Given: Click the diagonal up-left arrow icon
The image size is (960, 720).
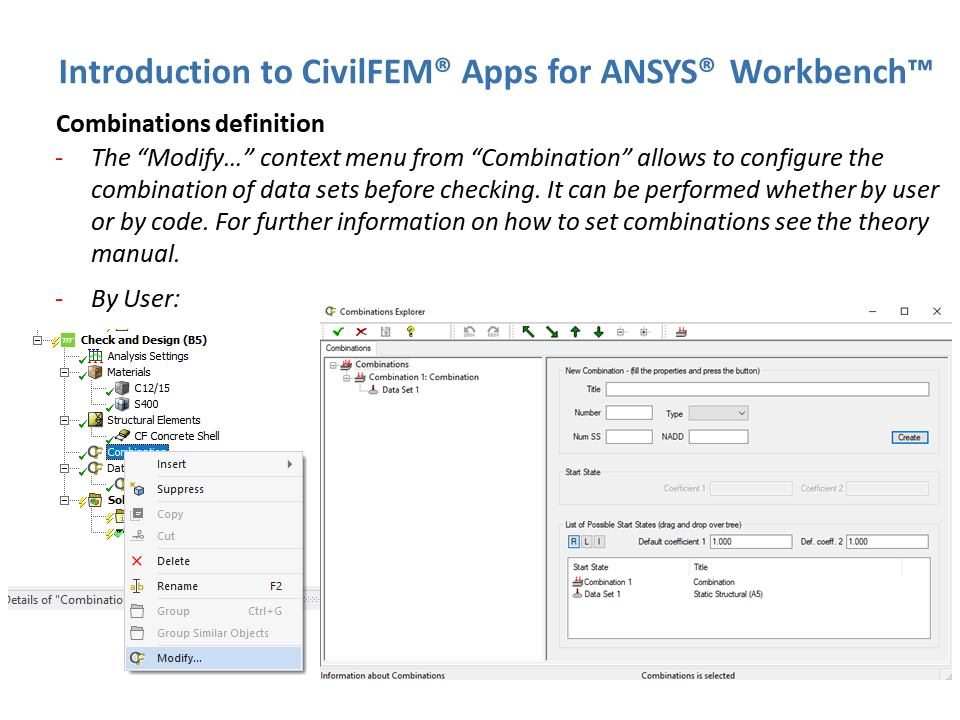Looking at the screenshot, I should click(529, 331).
